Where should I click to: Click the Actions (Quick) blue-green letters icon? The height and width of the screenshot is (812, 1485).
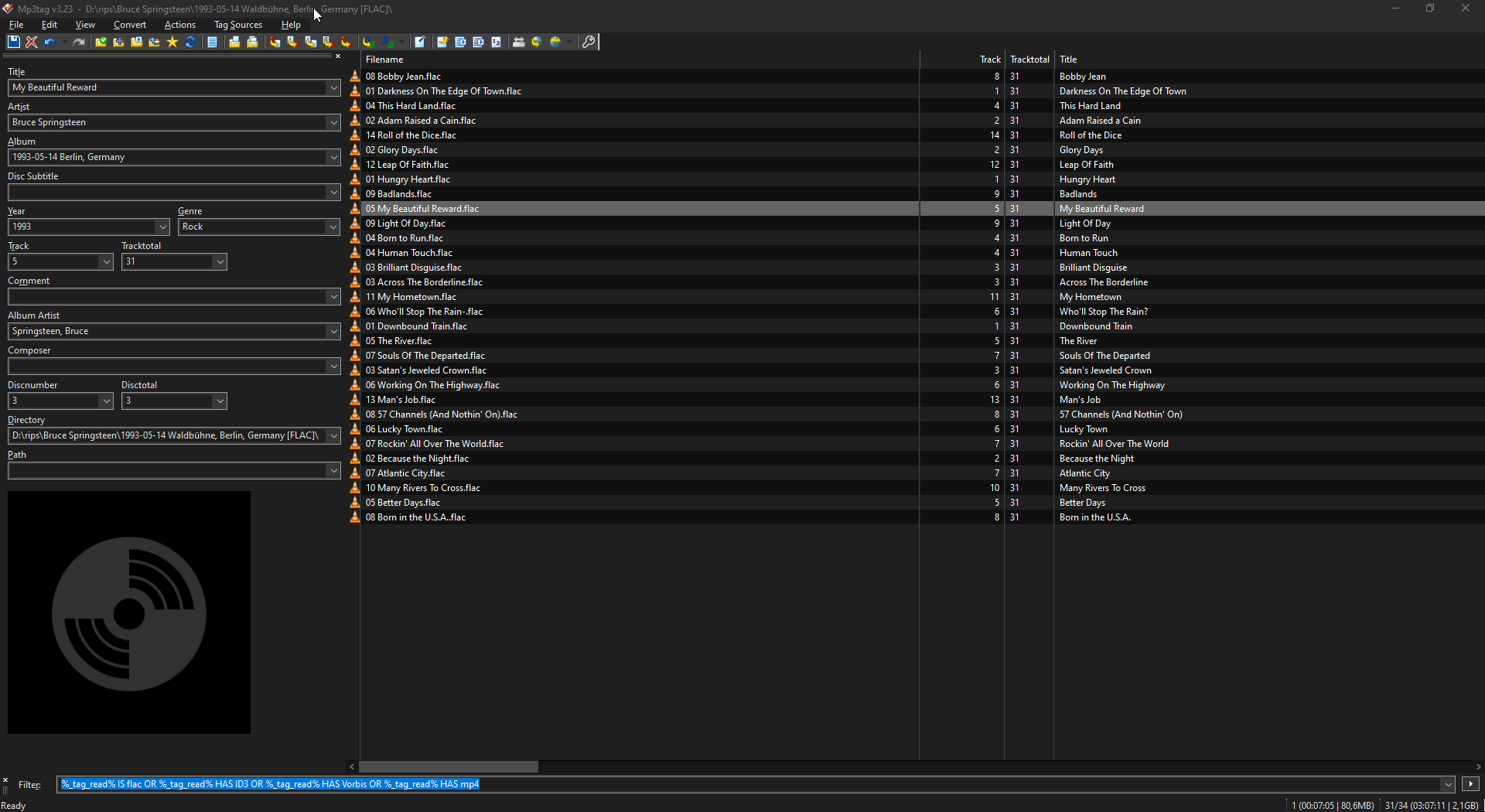387,42
